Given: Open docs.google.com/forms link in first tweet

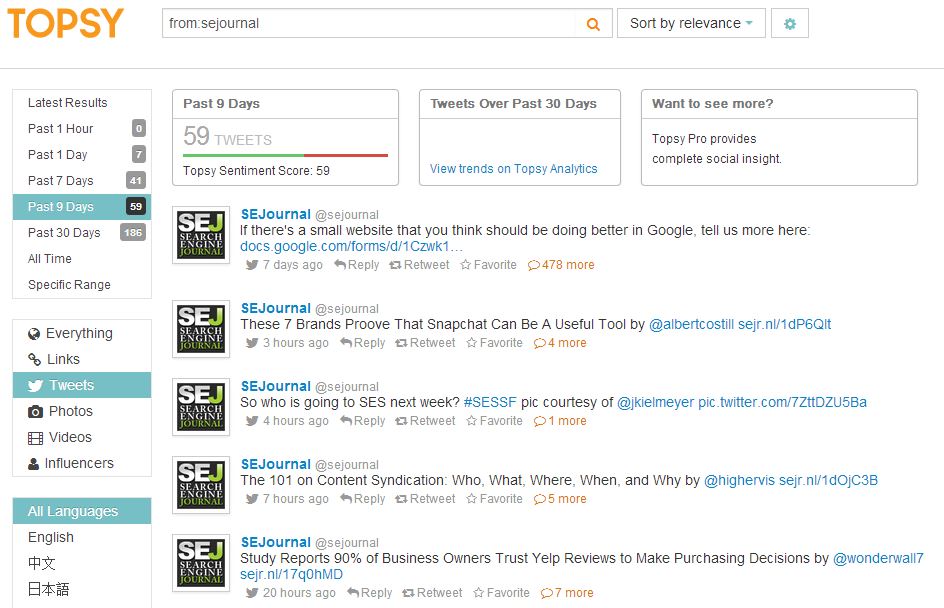Looking at the screenshot, I should click(352, 246).
